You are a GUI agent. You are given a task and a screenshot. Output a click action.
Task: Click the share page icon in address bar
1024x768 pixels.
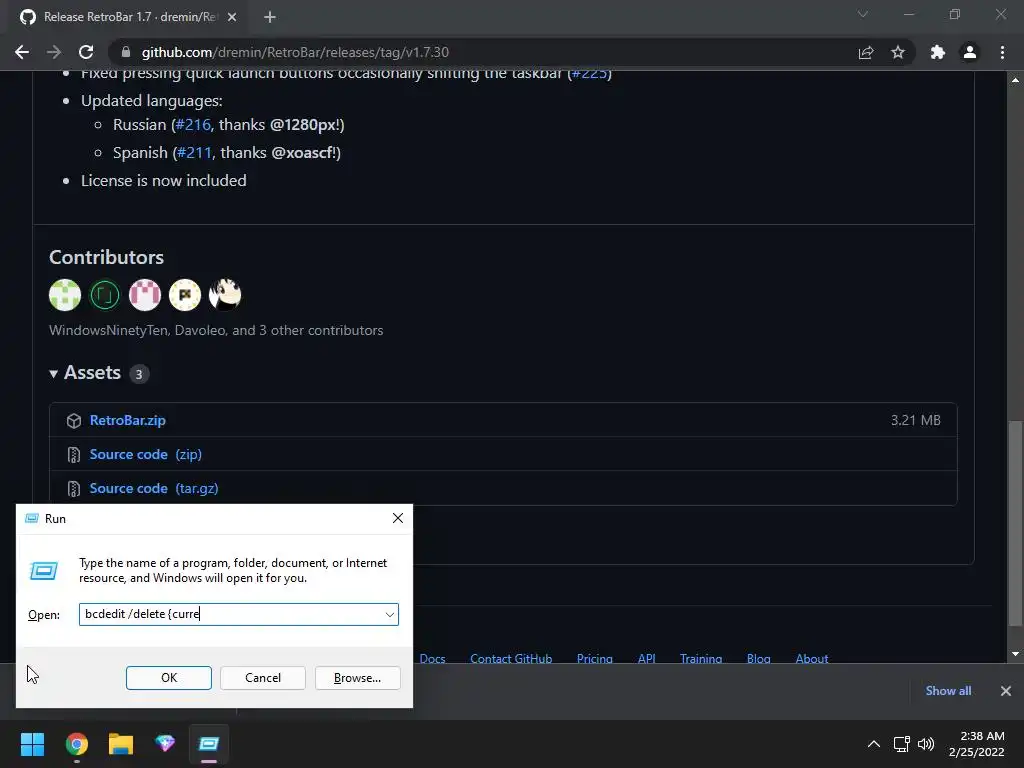tap(866, 52)
